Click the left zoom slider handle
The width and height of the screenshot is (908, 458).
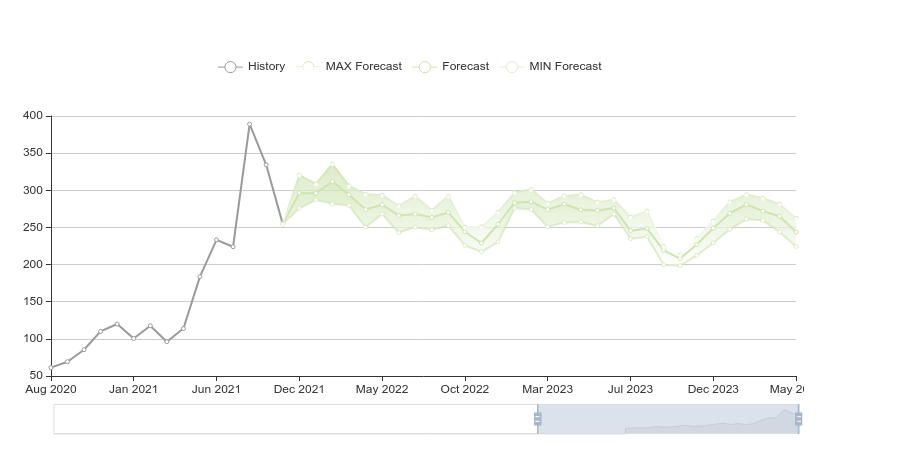pyautogui.click(x=538, y=419)
